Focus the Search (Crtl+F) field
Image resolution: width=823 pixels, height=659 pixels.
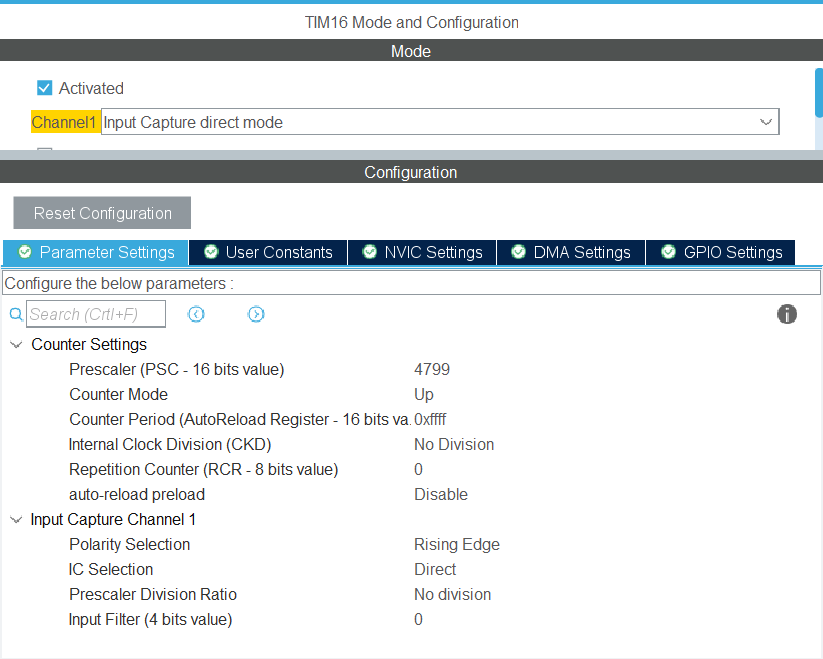(96, 314)
